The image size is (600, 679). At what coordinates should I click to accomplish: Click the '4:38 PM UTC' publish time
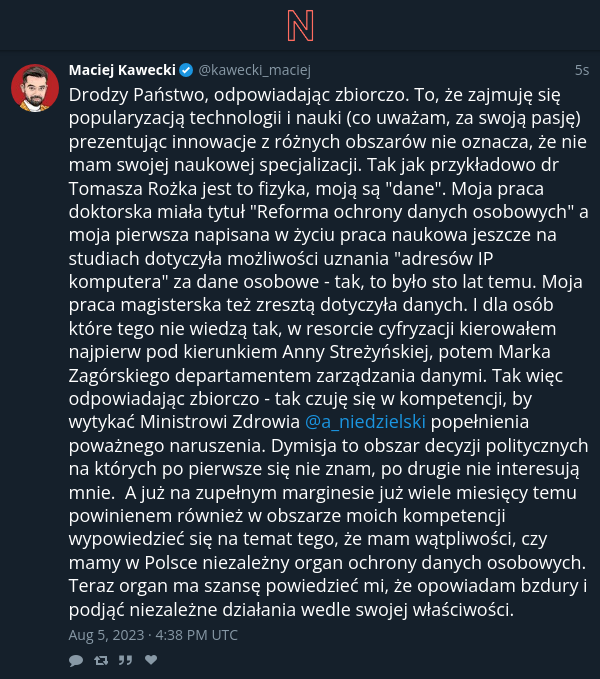(x=197, y=635)
